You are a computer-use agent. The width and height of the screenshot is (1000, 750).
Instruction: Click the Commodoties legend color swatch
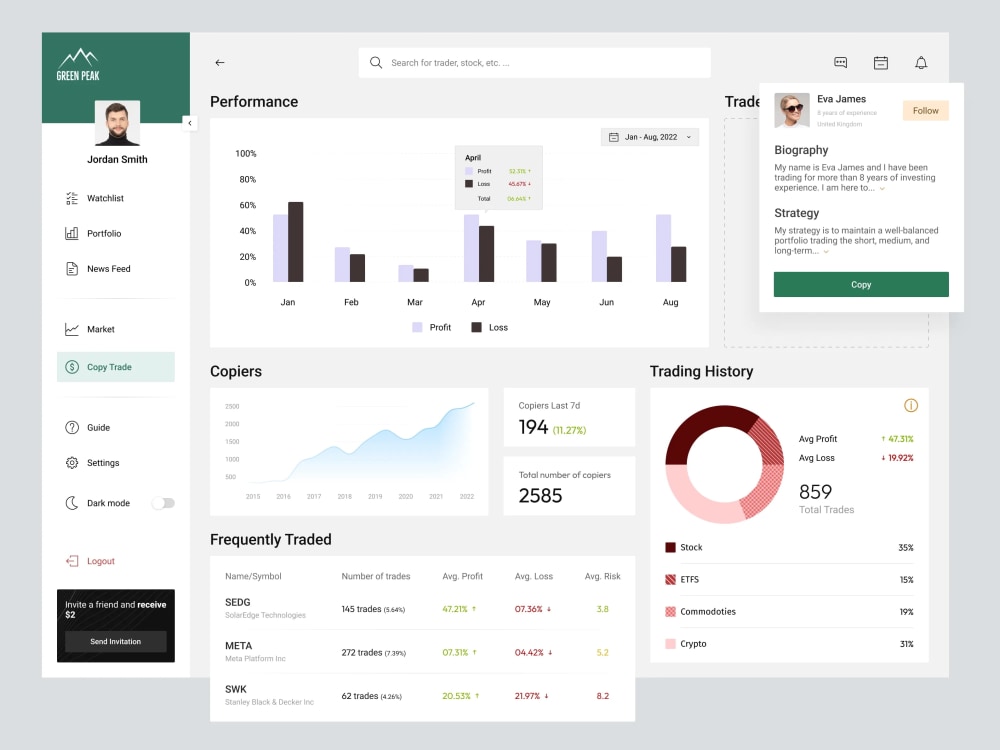(670, 612)
